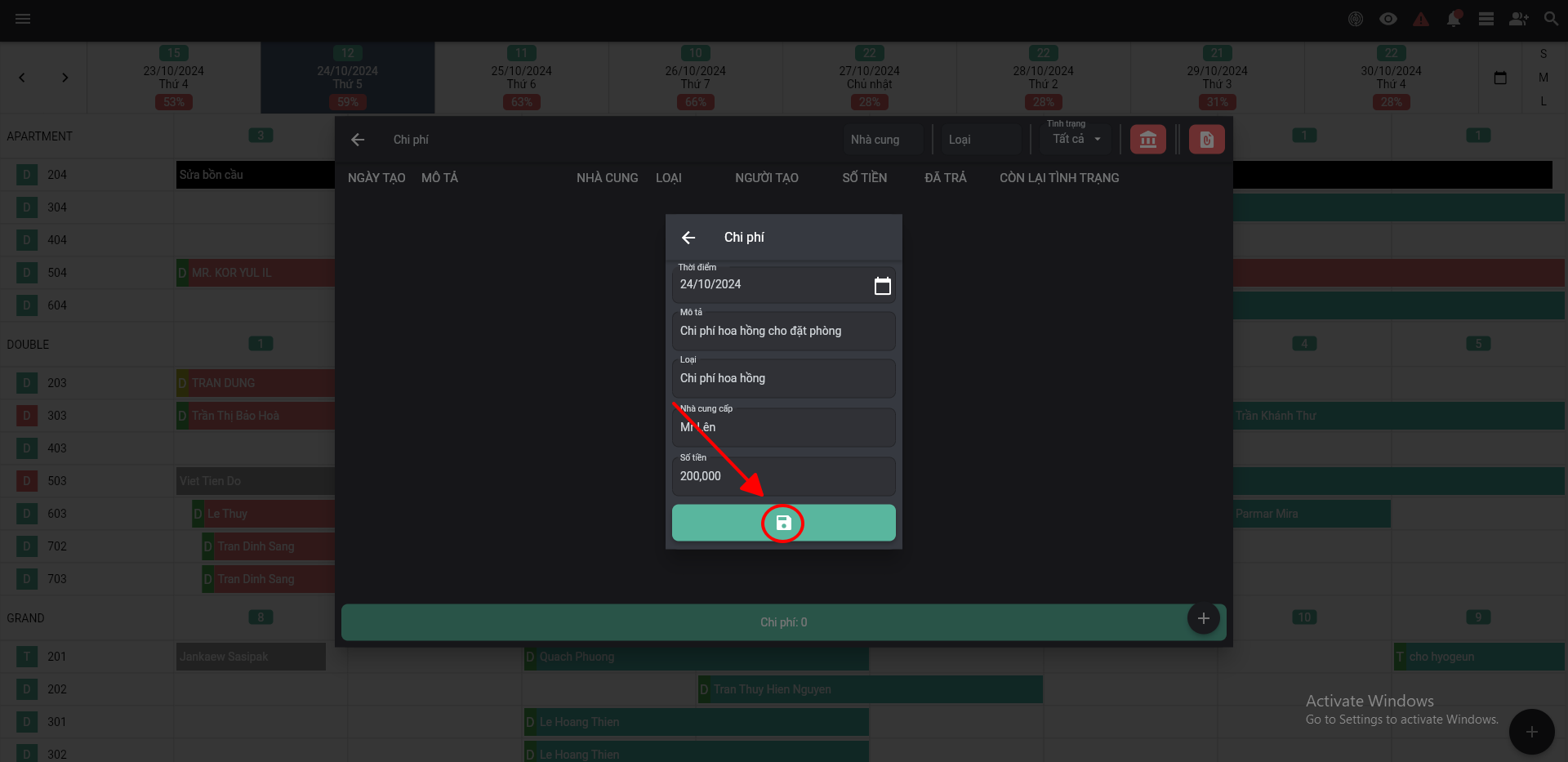Click the add guest person icon
Screen dimensions: 1568x762
(1519, 19)
